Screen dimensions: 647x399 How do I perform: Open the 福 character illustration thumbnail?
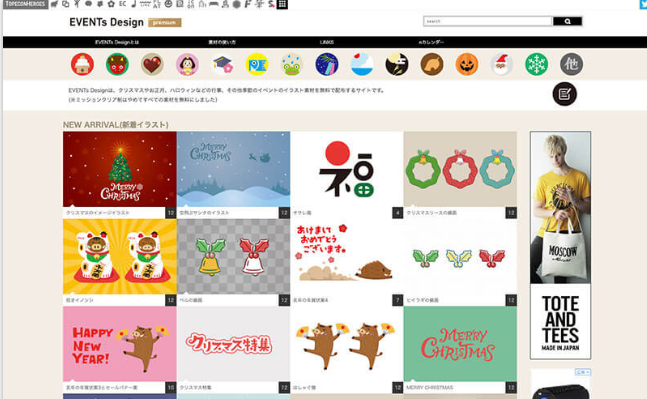[x=347, y=169]
